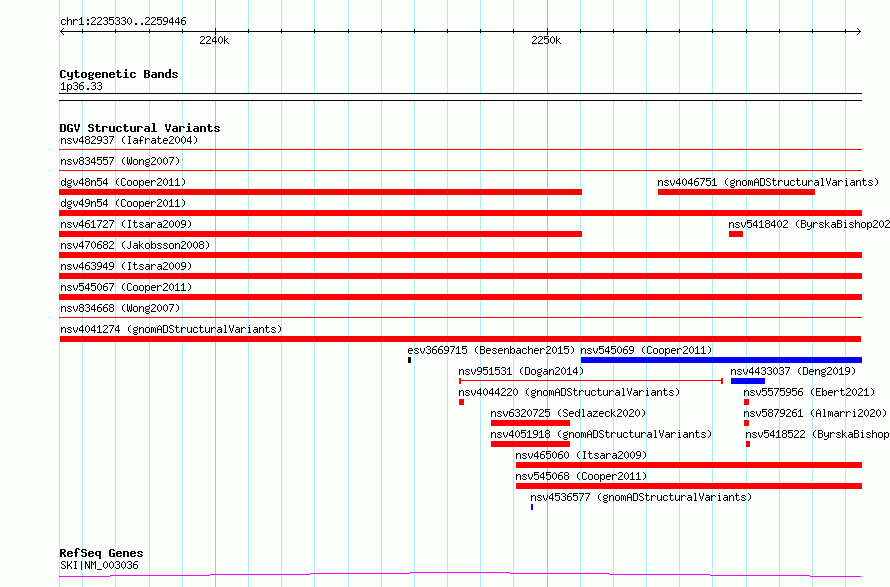Click the nsv4044220 gnomADStructuralVariants label

tap(569, 392)
